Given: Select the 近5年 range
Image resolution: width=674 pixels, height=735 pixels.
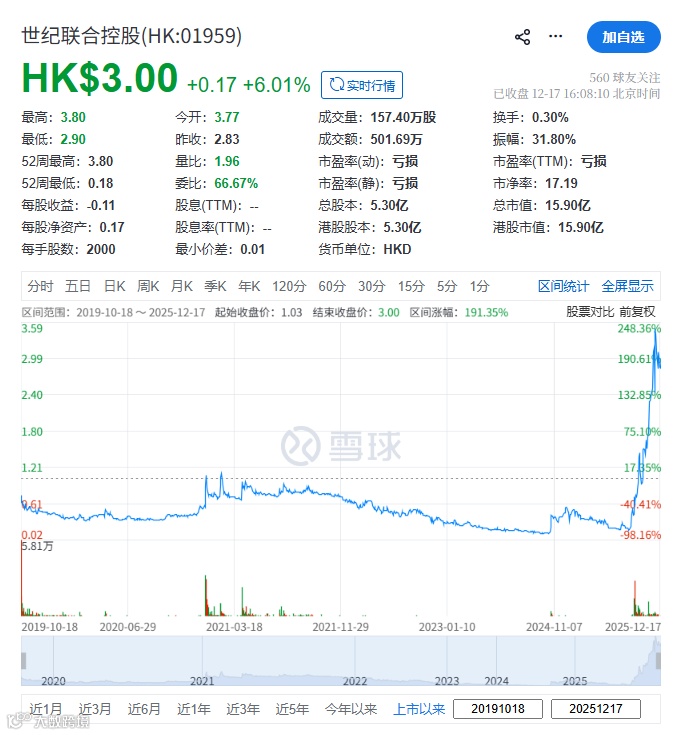Looking at the screenshot, I should point(292,709).
